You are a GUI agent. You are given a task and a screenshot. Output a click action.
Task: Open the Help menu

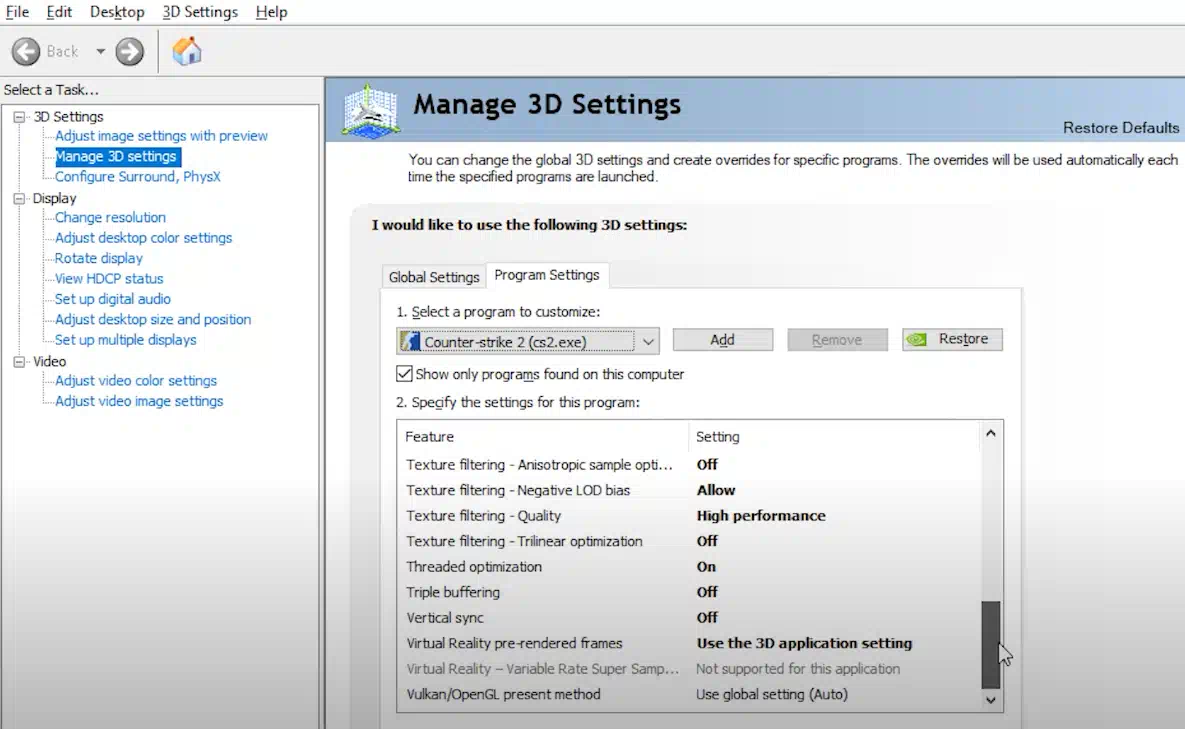[x=271, y=12]
